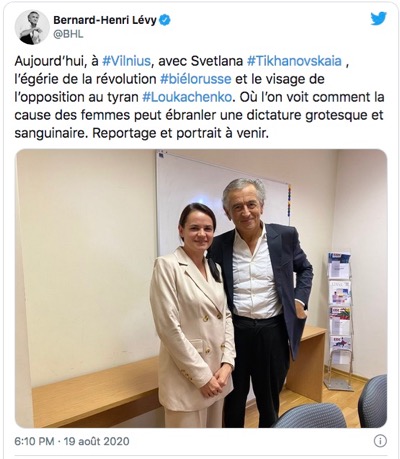Follow the #Tikhanovskaia hashtag
The height and width of the screenshot is (459, 400).
(294, 61)
